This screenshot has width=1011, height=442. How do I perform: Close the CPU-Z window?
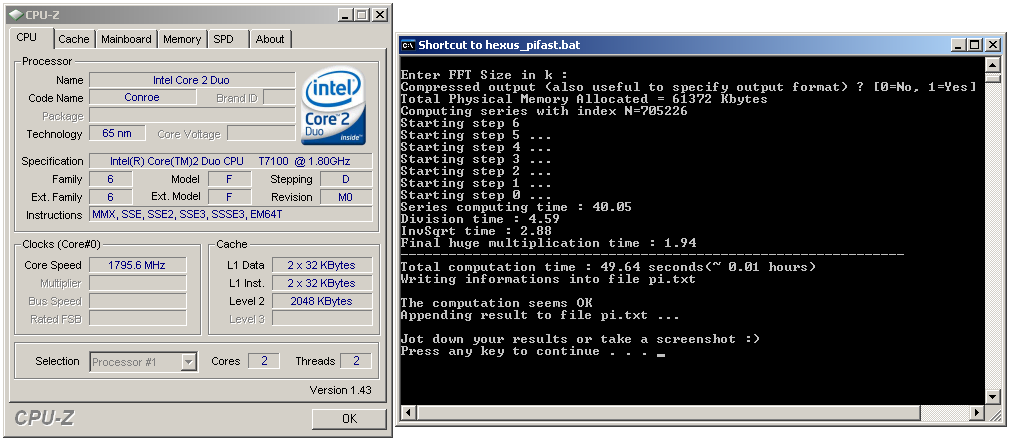click(380, 14)
